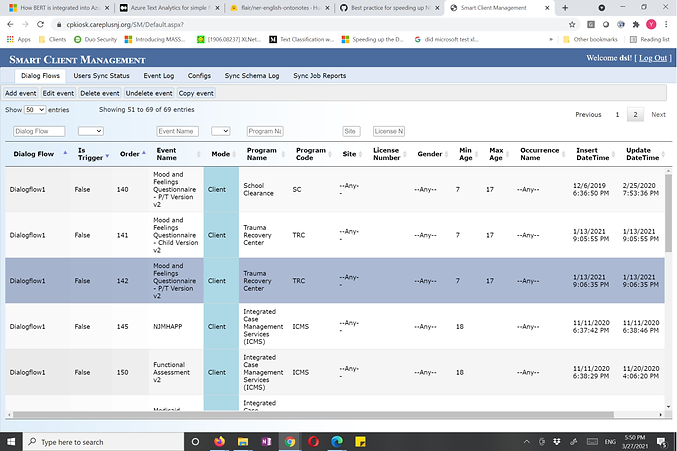Open Firefox from the taskbar

(x=218, y=441)
